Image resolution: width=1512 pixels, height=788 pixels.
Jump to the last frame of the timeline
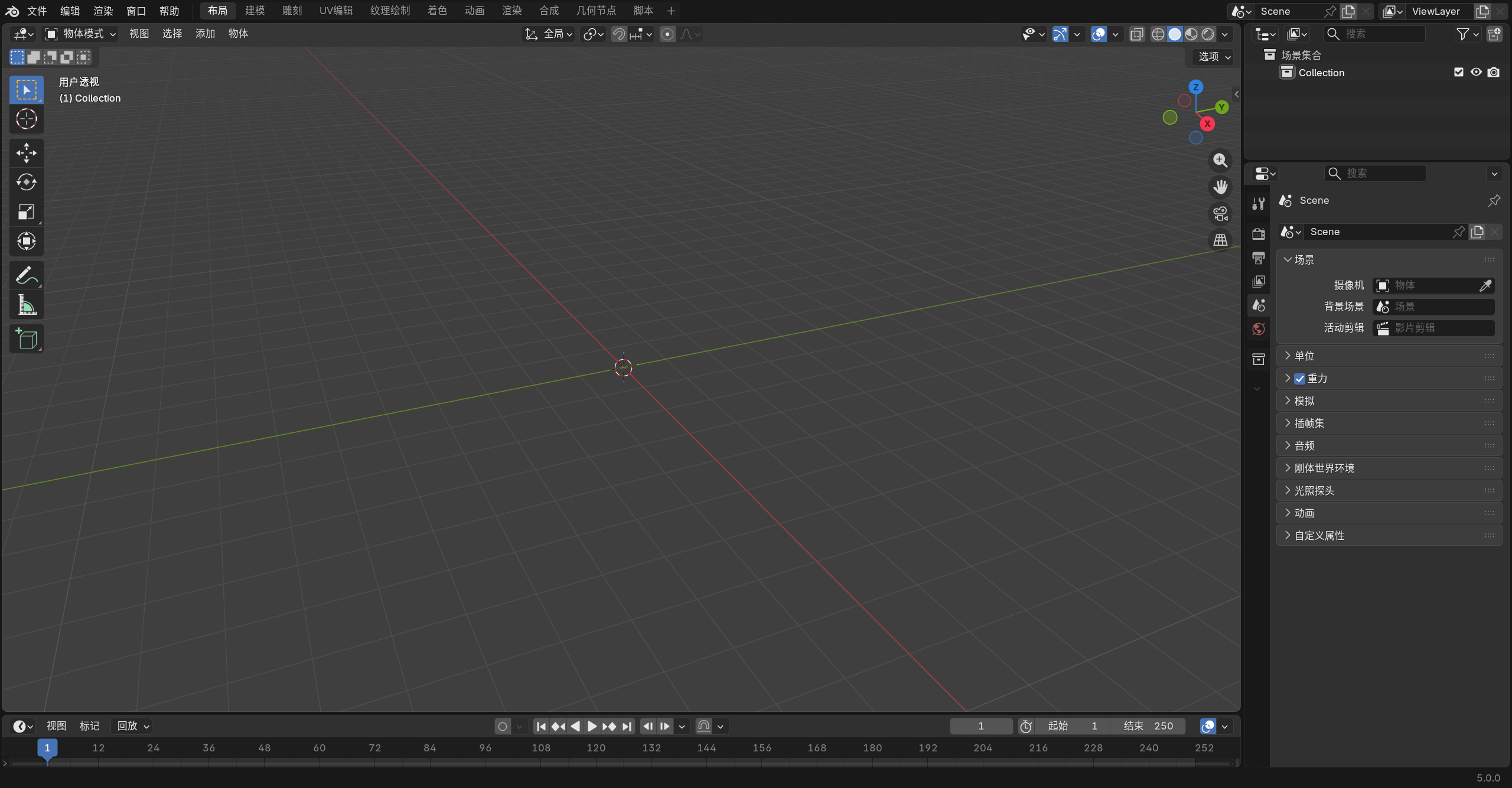pyautogui.click(x=627, y=727)
